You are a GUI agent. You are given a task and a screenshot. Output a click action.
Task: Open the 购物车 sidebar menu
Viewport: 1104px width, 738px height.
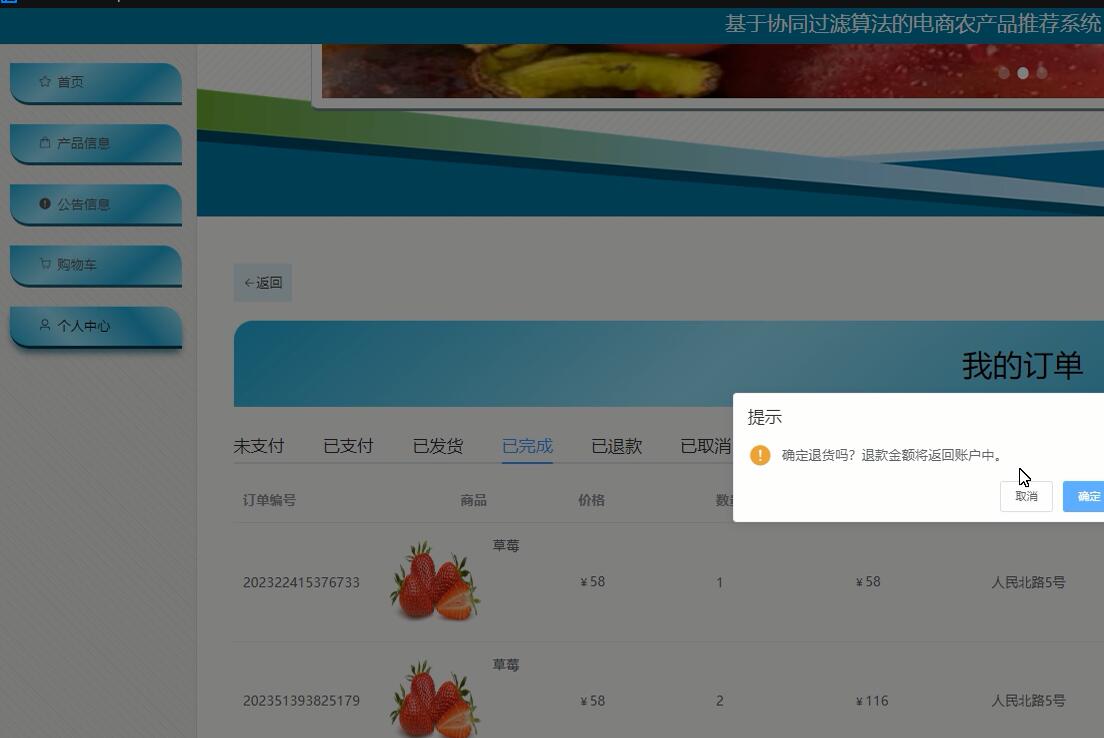pyautogui.click(x=96, y=265)
